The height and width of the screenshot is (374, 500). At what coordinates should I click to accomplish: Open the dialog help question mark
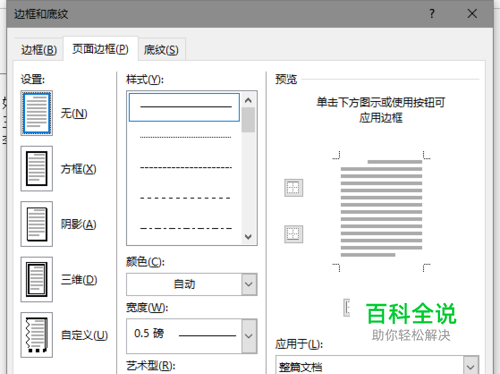pos(432,14)
